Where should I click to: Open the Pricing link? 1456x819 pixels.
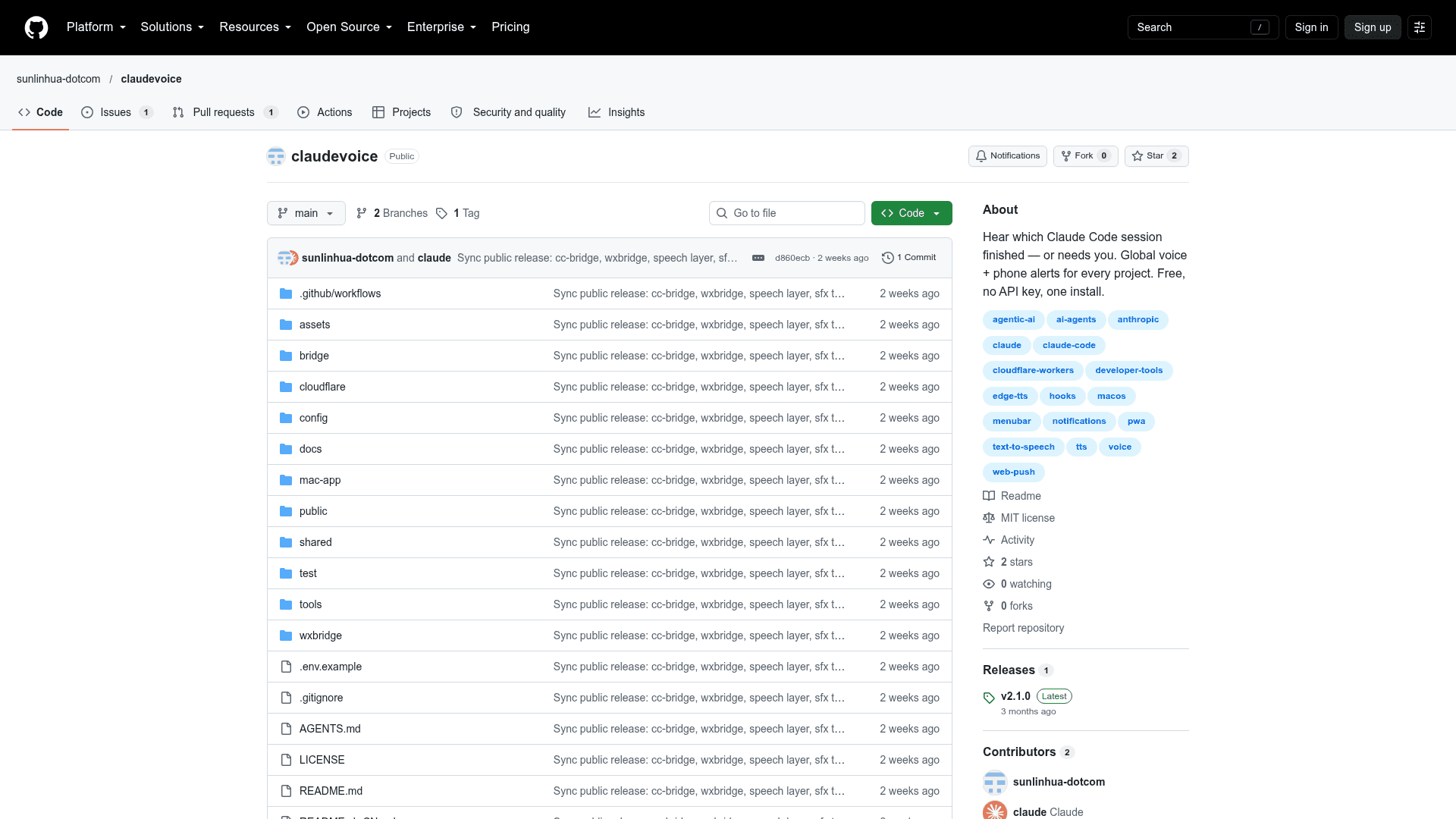pyautogui.click(x=510, y=27)
